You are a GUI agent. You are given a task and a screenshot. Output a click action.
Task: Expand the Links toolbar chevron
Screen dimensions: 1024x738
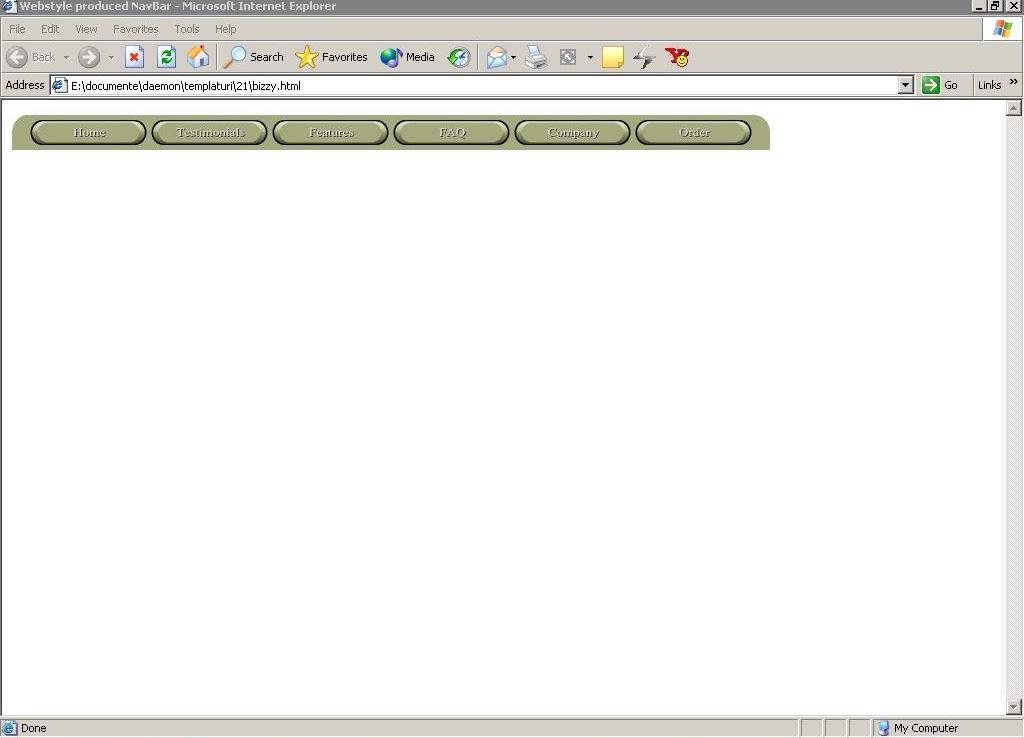(1013, 84)
